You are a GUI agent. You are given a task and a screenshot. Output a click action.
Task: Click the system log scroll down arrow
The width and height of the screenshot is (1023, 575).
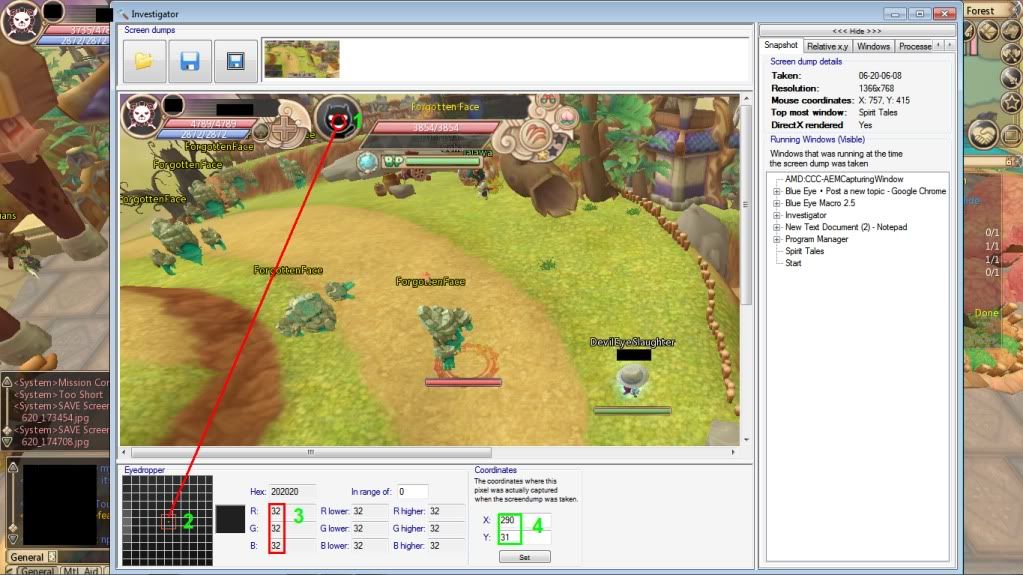coord(7,442)
